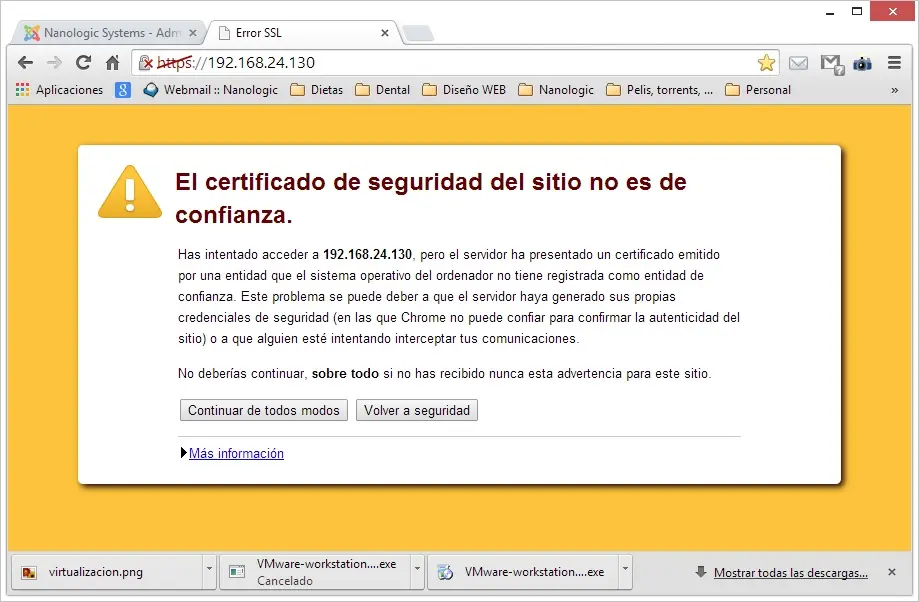Click the yellow warning triangle icon
Screen dimensions: 919x602
(130, 192)
